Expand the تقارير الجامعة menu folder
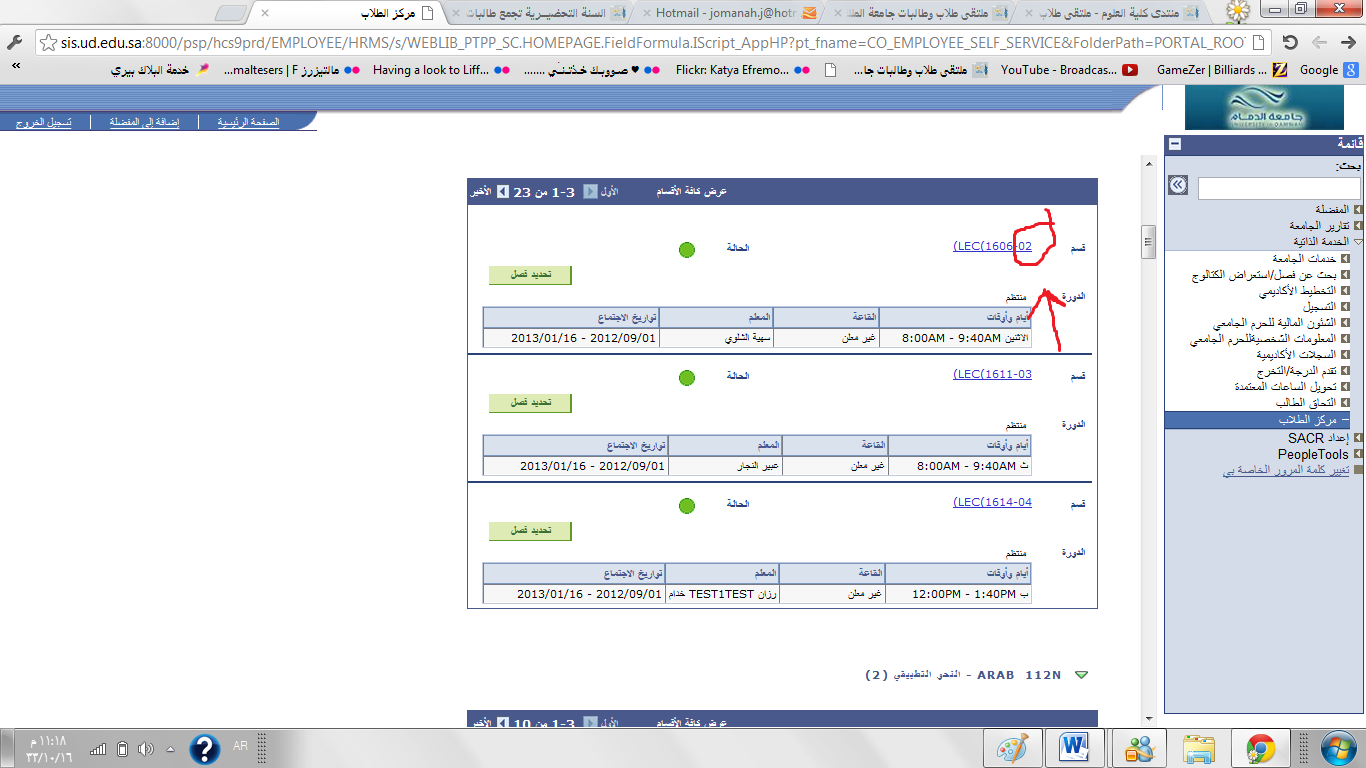 (x=1357, y=226)
